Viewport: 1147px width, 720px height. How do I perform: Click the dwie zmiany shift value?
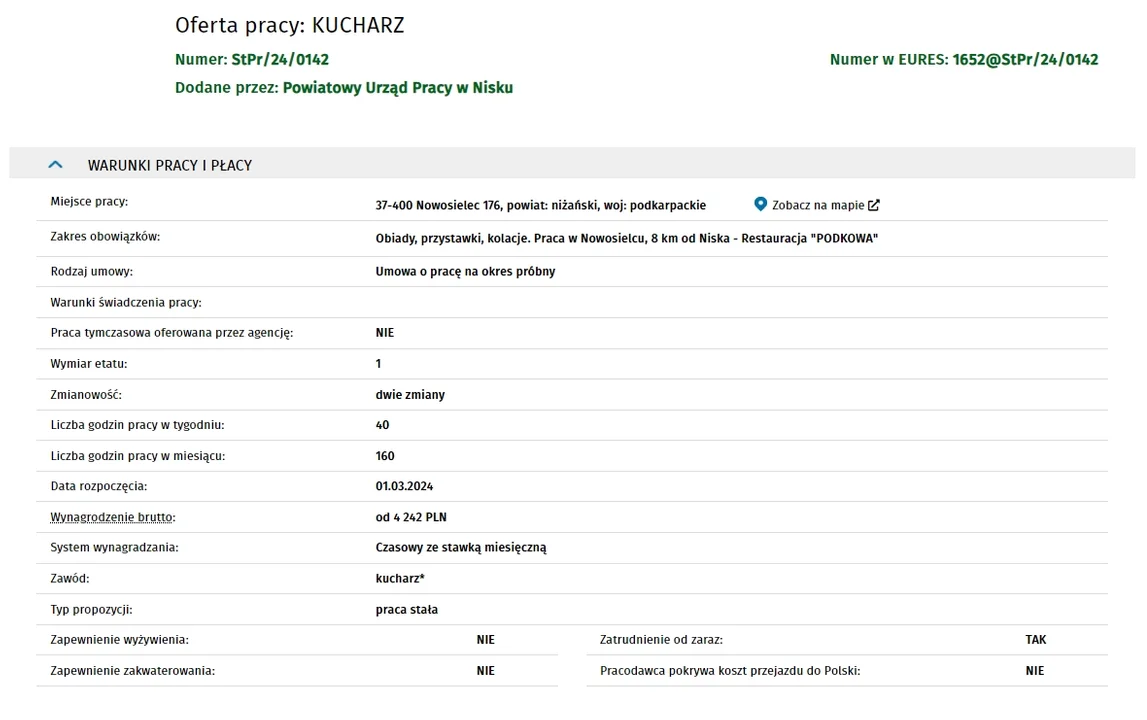(410, 395)
